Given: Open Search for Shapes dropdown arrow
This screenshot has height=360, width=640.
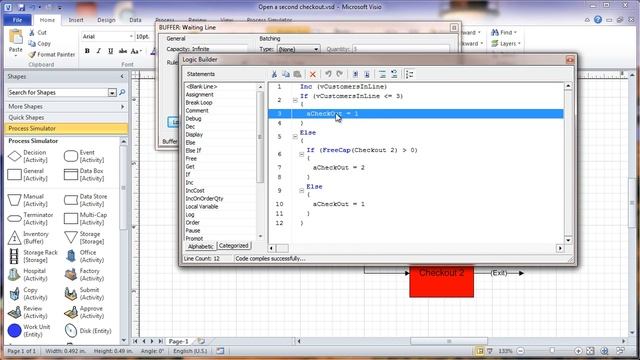Looking at the screenshot, I should pyautogui.click(x=112, y=93).
